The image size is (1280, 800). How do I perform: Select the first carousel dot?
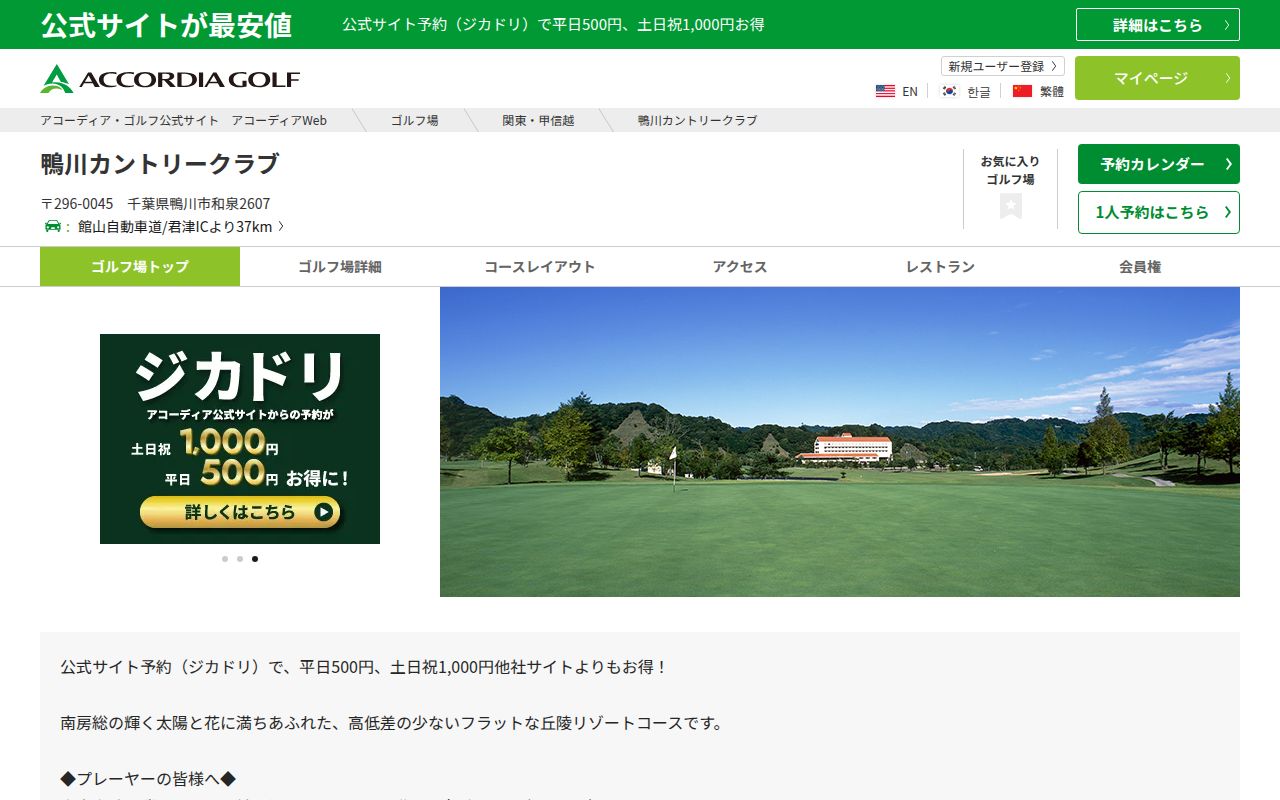click(x=225, y=559)
